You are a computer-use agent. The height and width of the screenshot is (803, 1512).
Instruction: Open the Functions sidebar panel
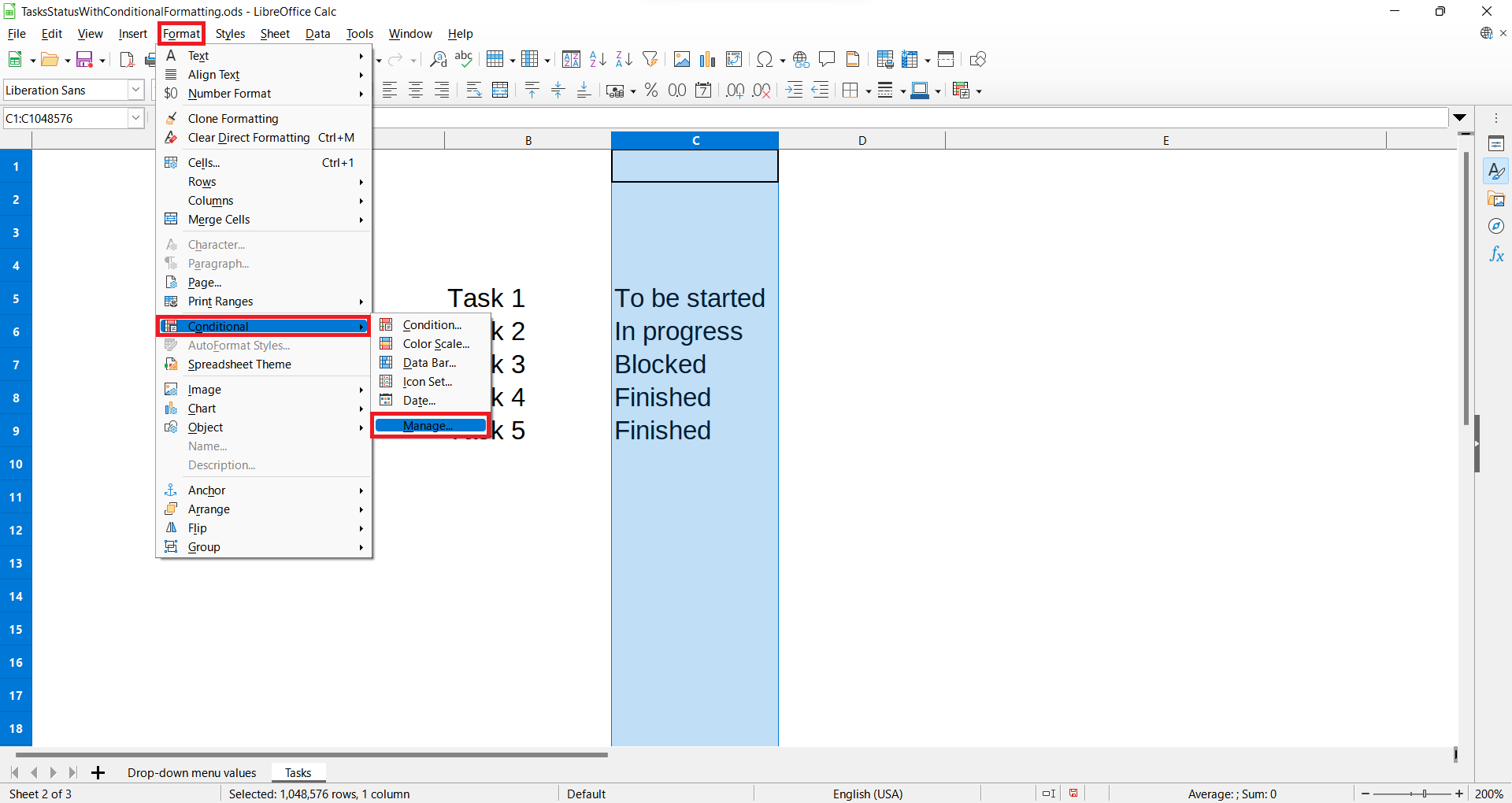click(1497, 254)
